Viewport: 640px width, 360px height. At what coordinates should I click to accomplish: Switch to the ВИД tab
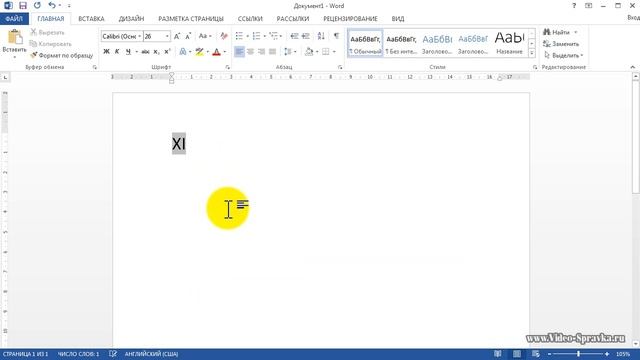(398, 19)
